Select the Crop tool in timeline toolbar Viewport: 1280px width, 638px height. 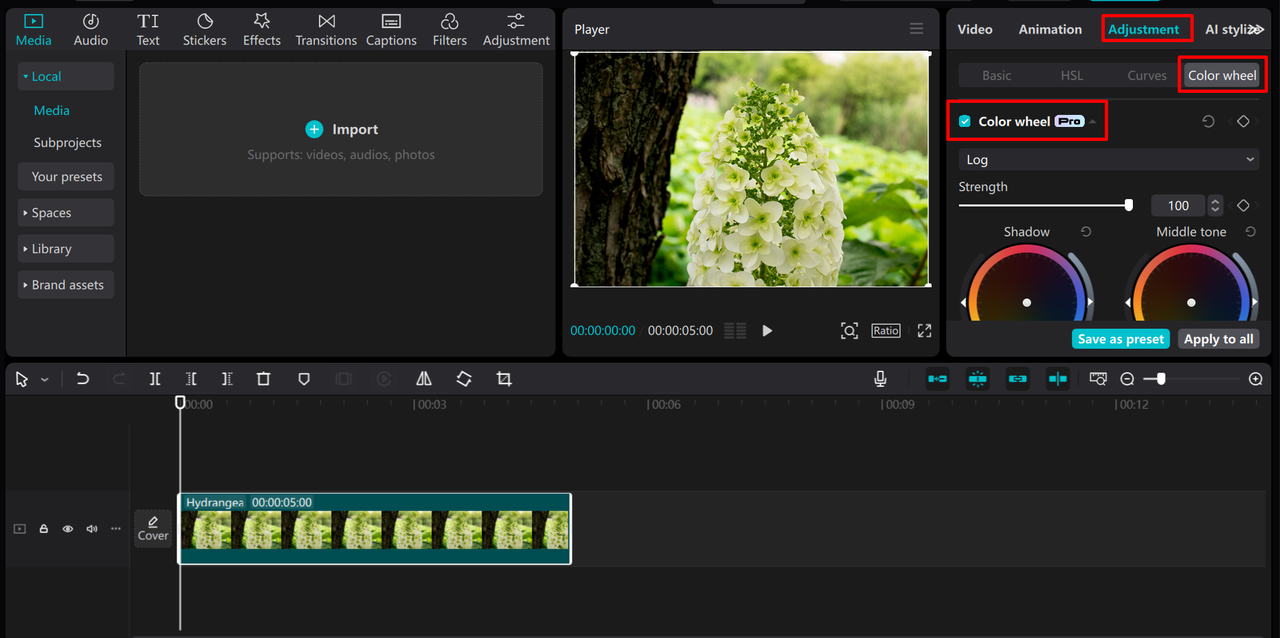[504, 379]
